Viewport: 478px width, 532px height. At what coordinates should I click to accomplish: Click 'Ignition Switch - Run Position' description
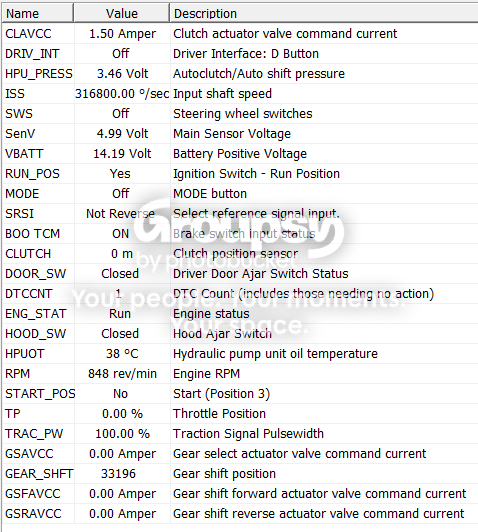click(256, 174)
